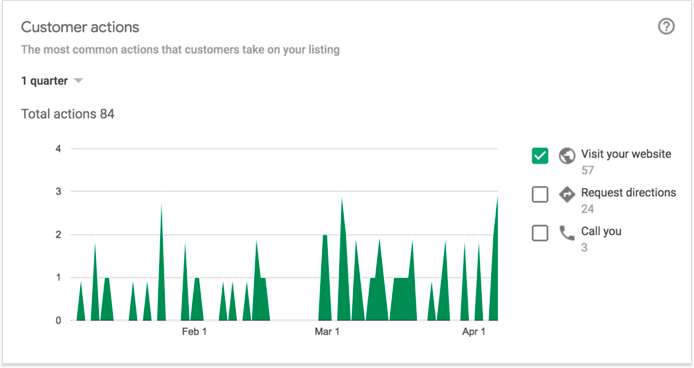Click the dropdown arrow beside 1 quarter
Screen dimensions: 694x368
coord(78,81)
